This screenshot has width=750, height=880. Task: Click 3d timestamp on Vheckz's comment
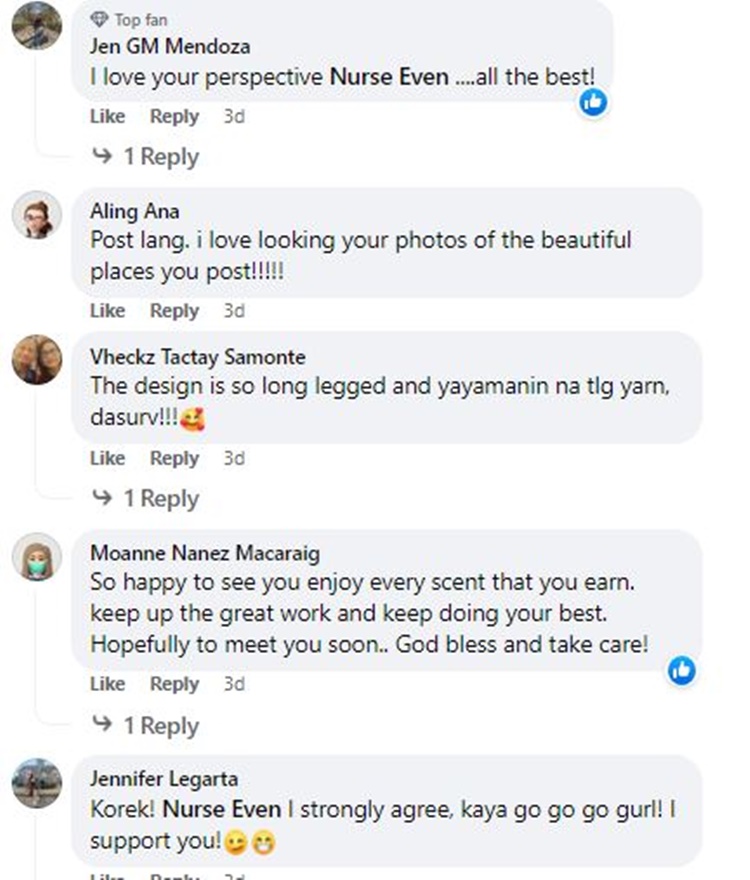pos(234,458)
